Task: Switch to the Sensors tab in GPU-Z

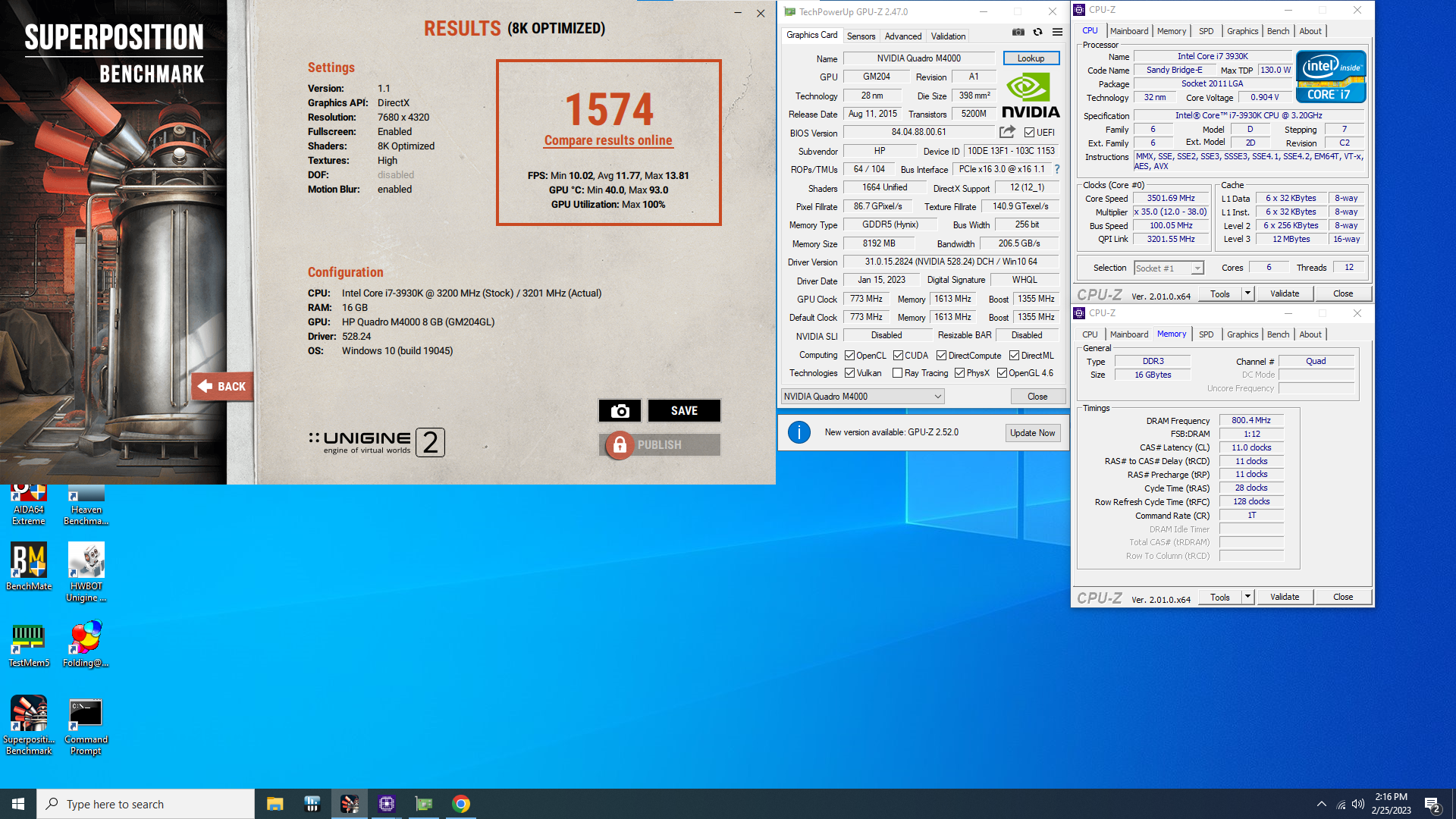Action: (x=861, y=36)
